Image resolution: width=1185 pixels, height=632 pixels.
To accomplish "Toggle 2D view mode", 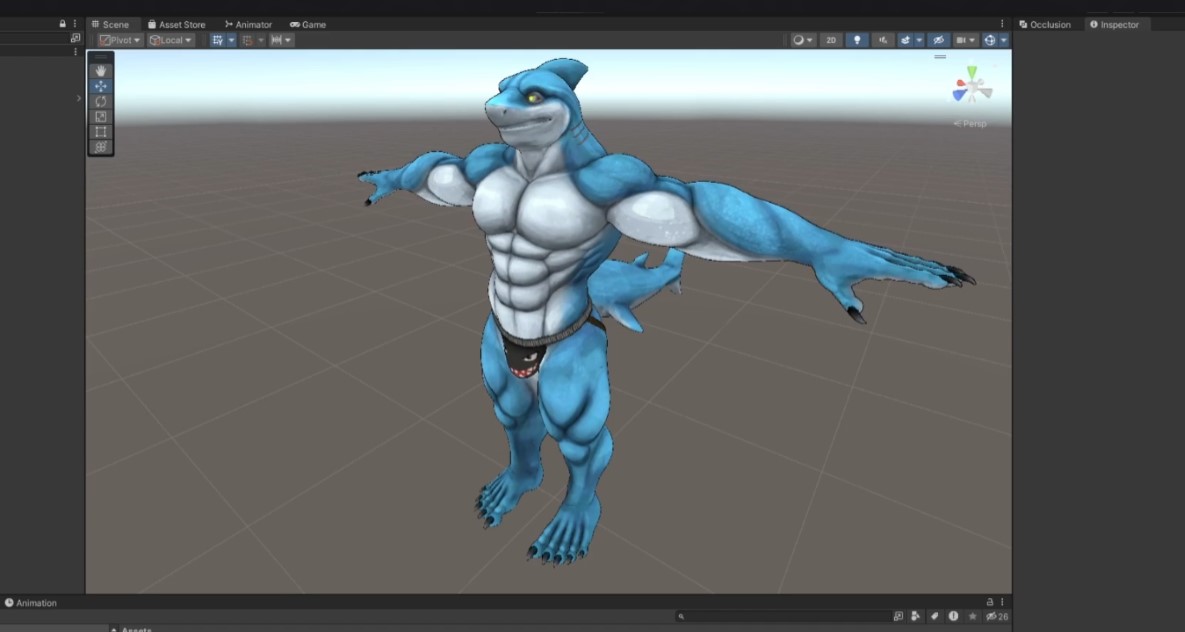I will click(830, 40).
